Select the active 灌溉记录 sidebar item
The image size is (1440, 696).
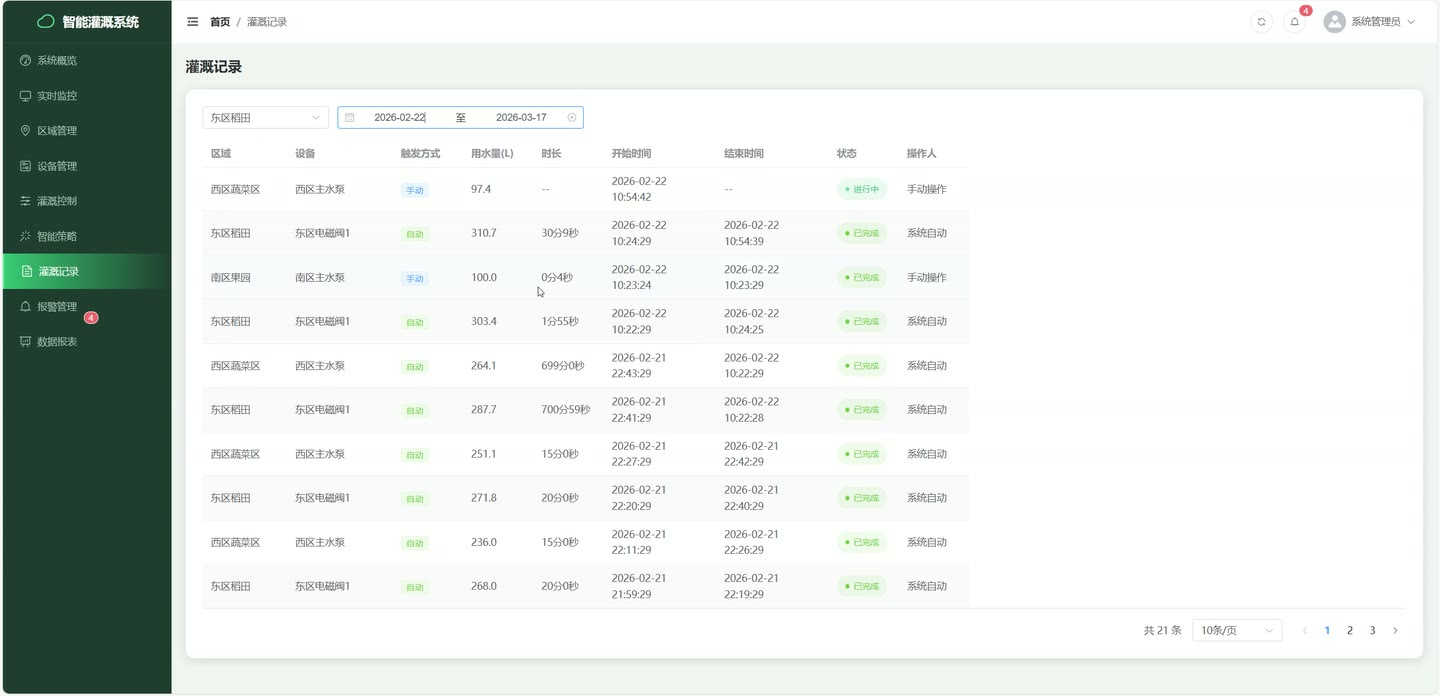86,271
